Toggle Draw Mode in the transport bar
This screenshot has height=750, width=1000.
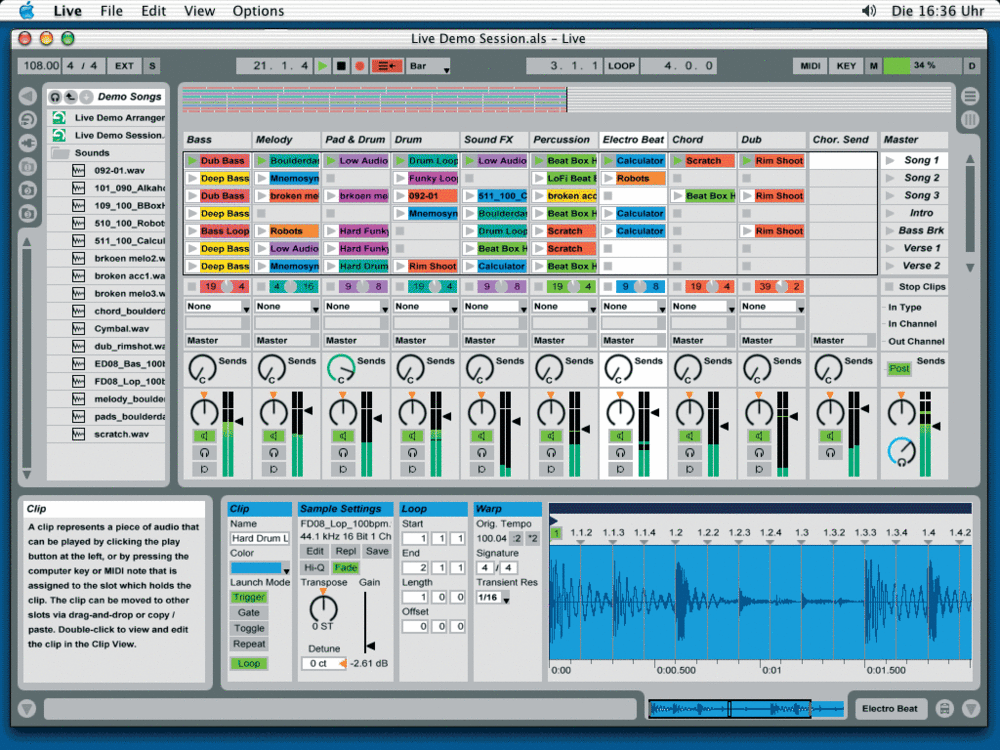pyautogui.click(x=388, y=65)
